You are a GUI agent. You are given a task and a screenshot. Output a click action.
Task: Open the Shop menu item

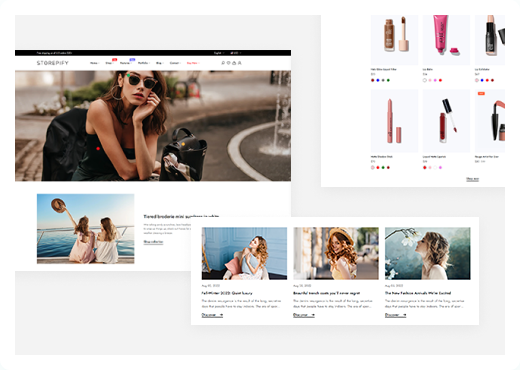click(x=109, y=63)
